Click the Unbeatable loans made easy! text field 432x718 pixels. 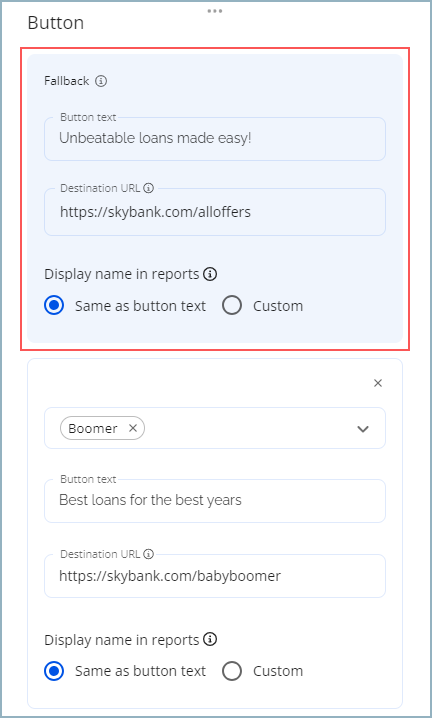tap(215, 139)
